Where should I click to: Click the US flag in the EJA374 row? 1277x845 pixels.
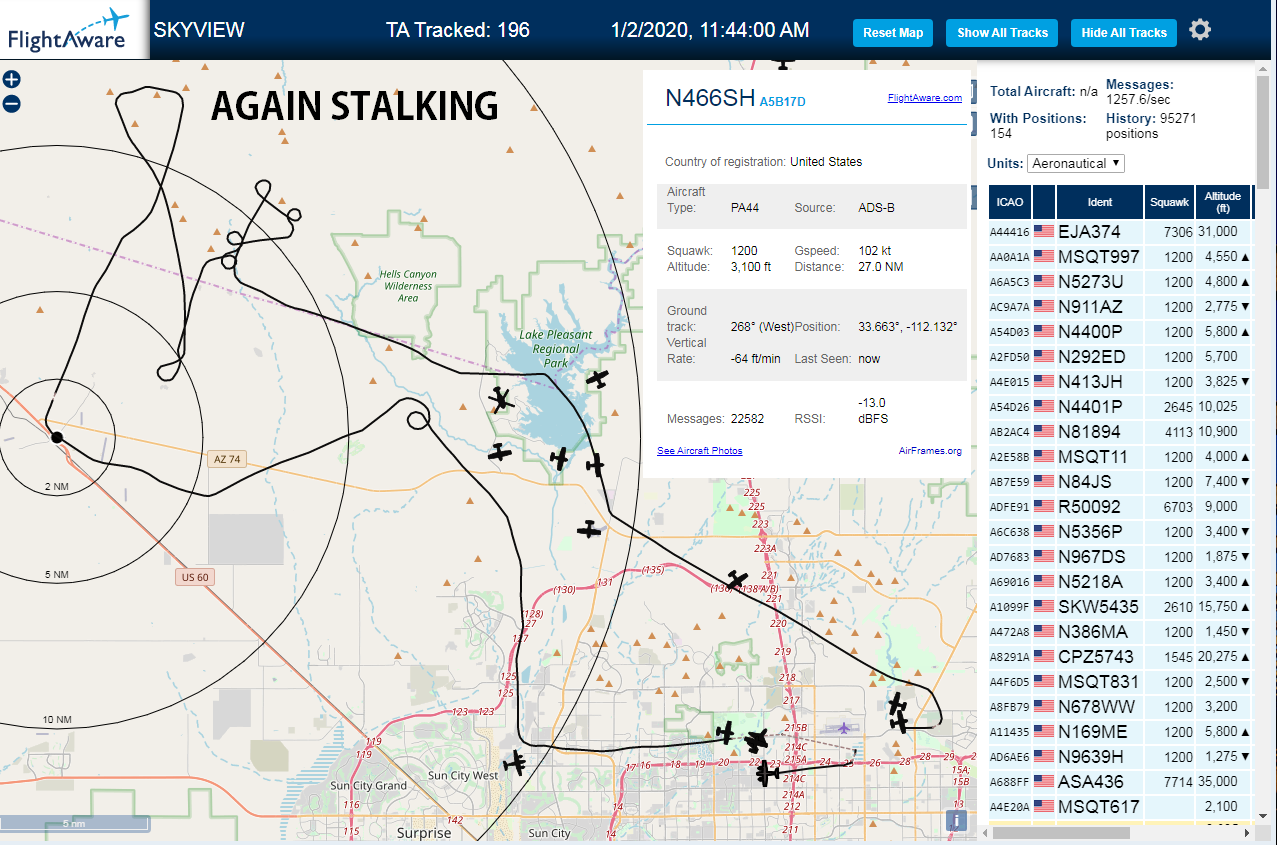[x=1044, y=231]
